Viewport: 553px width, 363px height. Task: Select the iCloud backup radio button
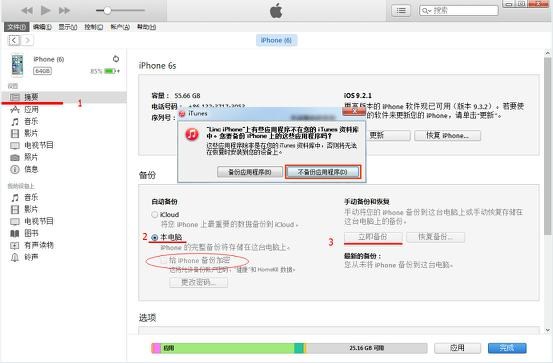pyautogui.click(x=154, y=214)
